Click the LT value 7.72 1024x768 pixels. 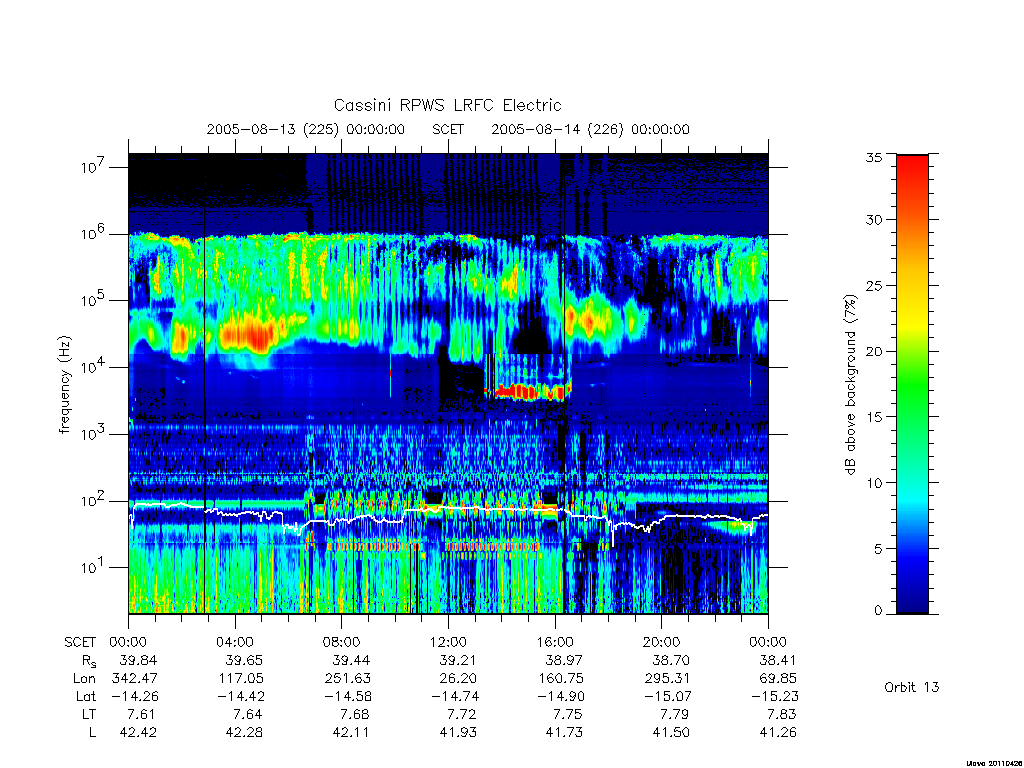pos(462,714)
